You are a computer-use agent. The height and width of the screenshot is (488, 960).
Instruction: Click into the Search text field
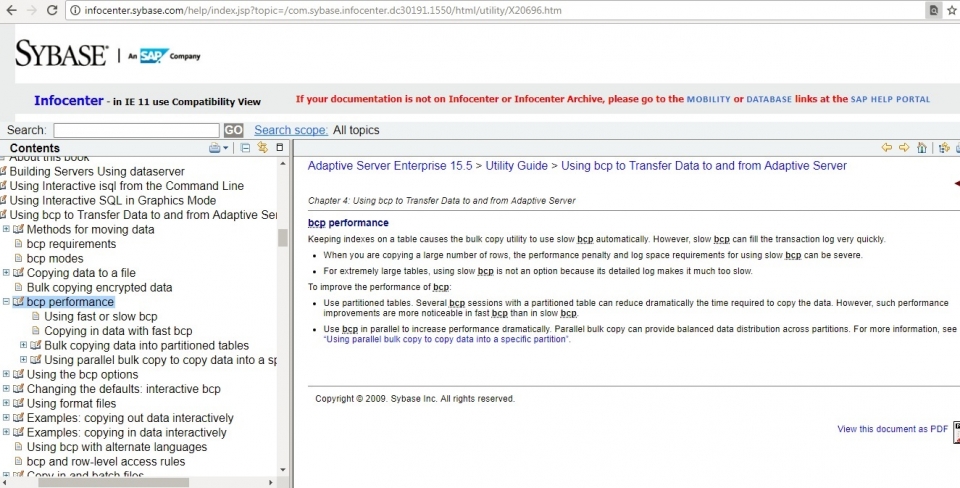tap(136, 130)
